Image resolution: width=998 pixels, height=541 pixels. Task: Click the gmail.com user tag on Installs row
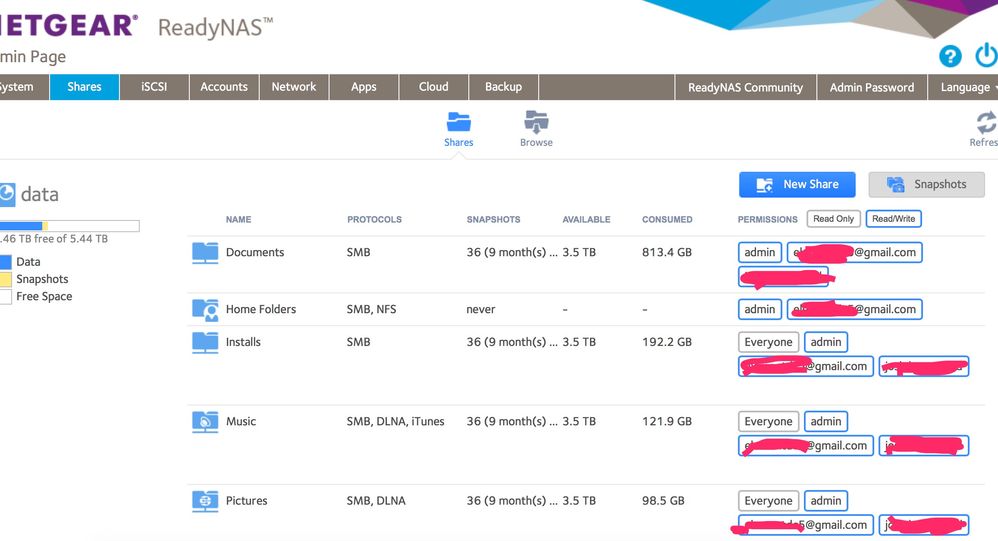coord(806,367)
